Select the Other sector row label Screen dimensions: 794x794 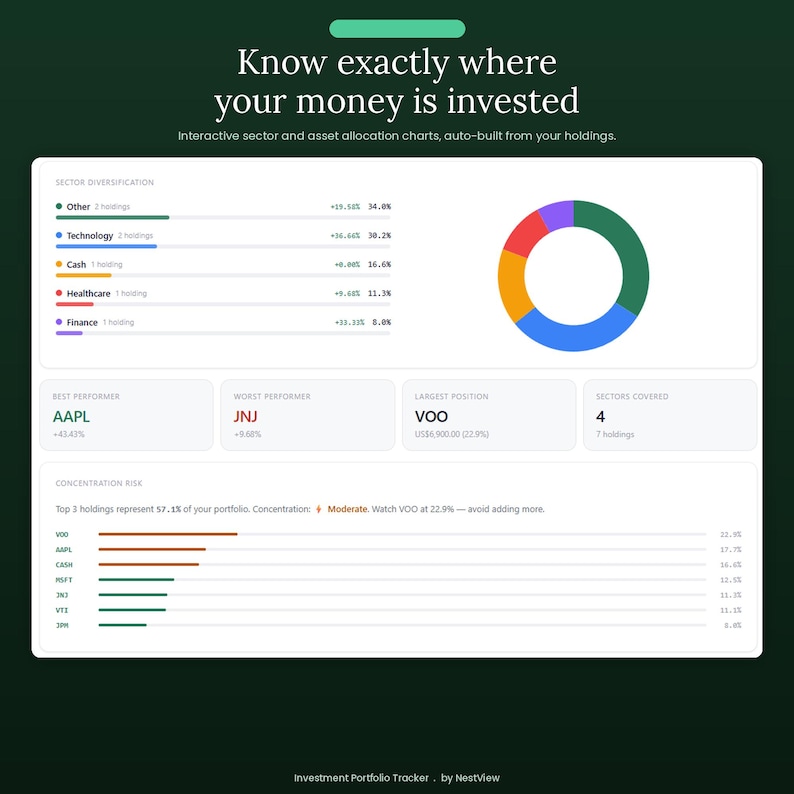(x=78, y=207)
